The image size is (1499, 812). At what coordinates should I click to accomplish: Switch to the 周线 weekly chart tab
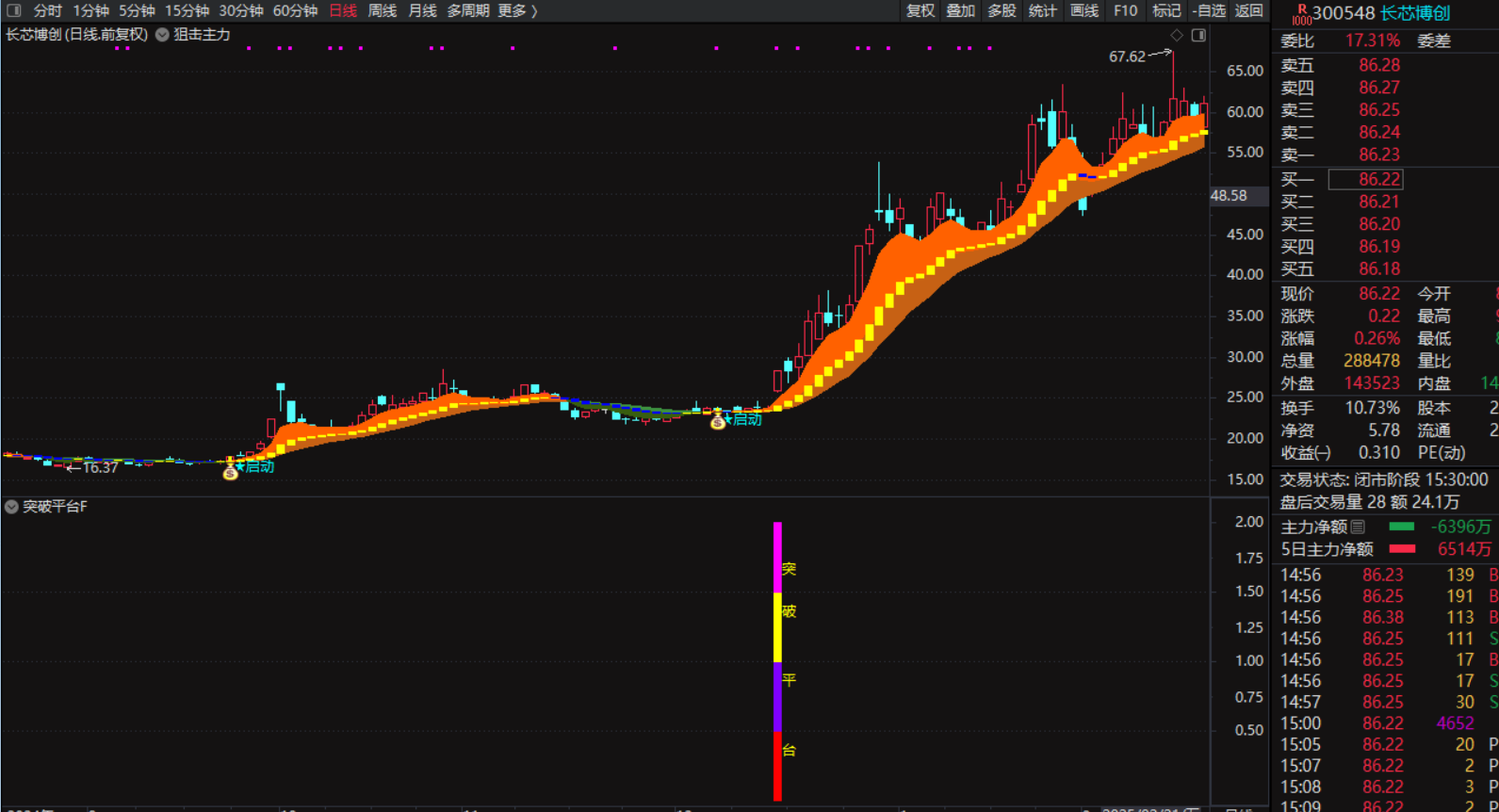382,10
